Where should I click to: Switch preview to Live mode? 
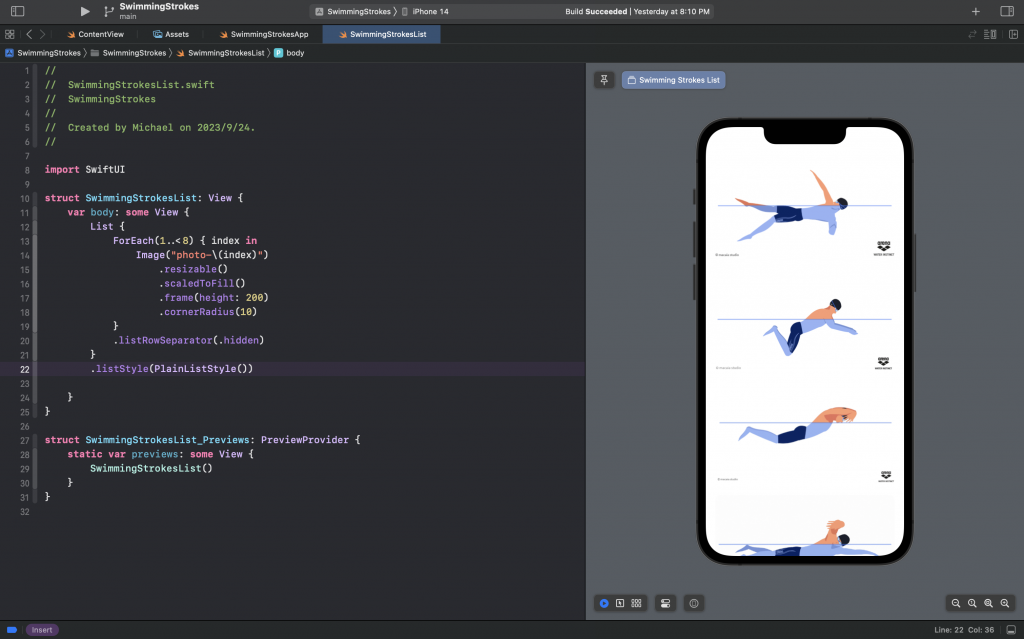604,603
